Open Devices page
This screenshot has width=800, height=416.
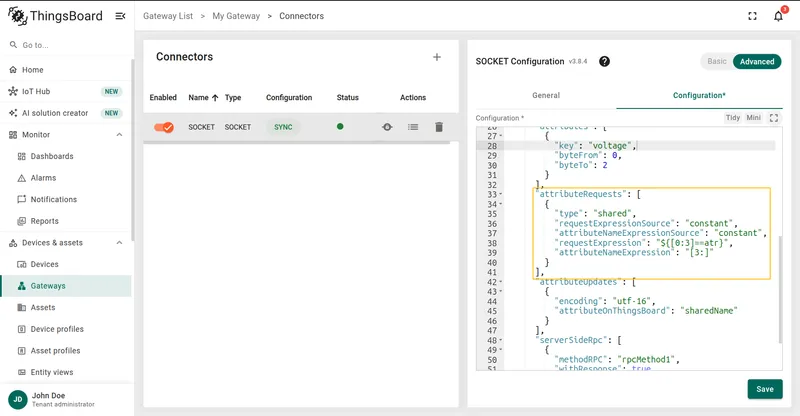coord(66,264)
